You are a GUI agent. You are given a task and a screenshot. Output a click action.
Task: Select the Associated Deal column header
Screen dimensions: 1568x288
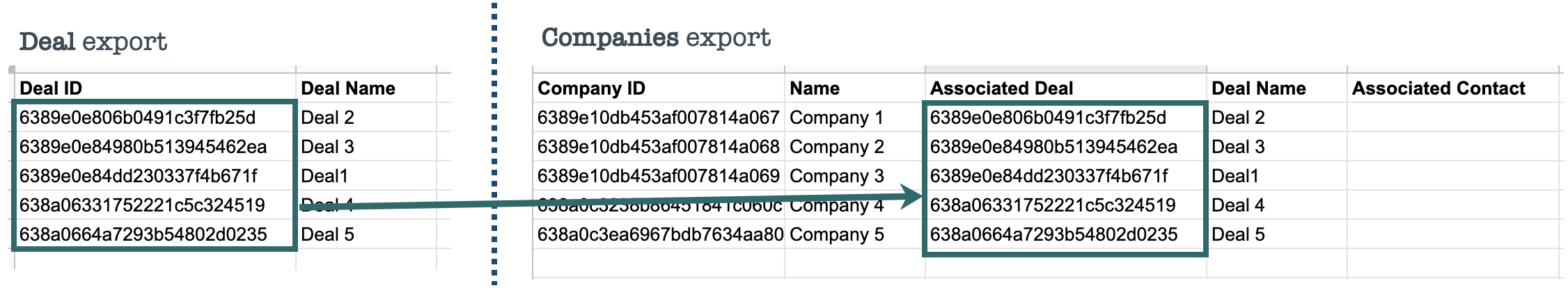(1001, 88)
